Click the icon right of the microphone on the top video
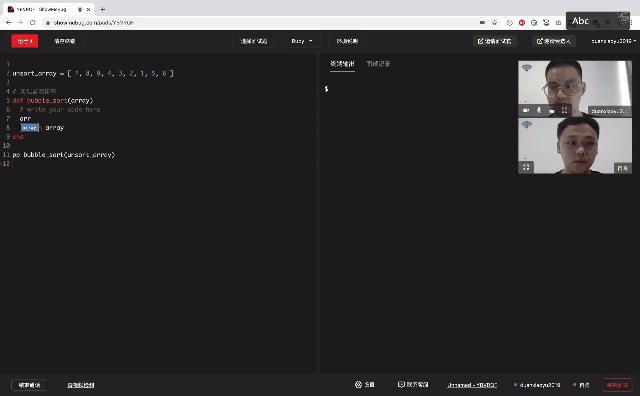 point(551,110)
